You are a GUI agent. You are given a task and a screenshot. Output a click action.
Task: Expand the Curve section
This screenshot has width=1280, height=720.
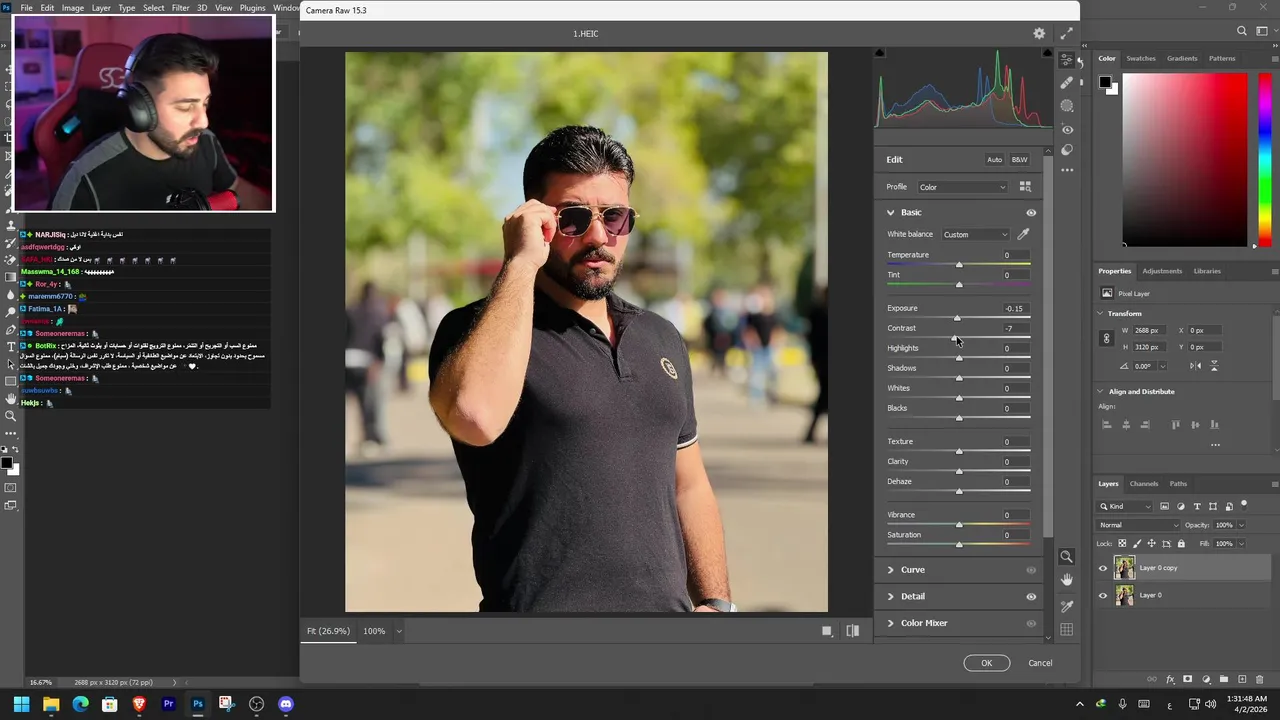(890, 570)
